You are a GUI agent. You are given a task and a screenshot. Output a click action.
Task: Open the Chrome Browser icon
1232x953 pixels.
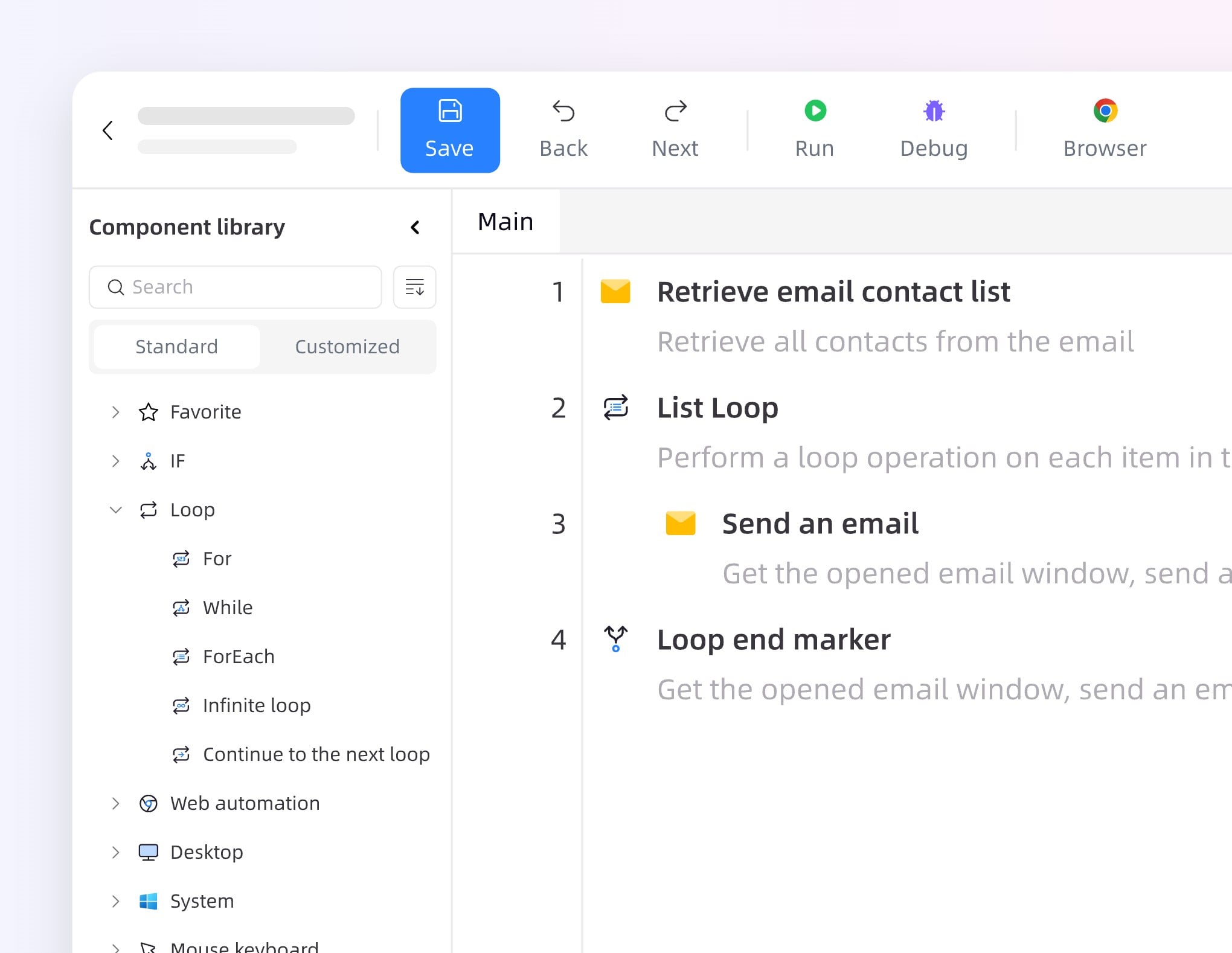click(1105, 111)
